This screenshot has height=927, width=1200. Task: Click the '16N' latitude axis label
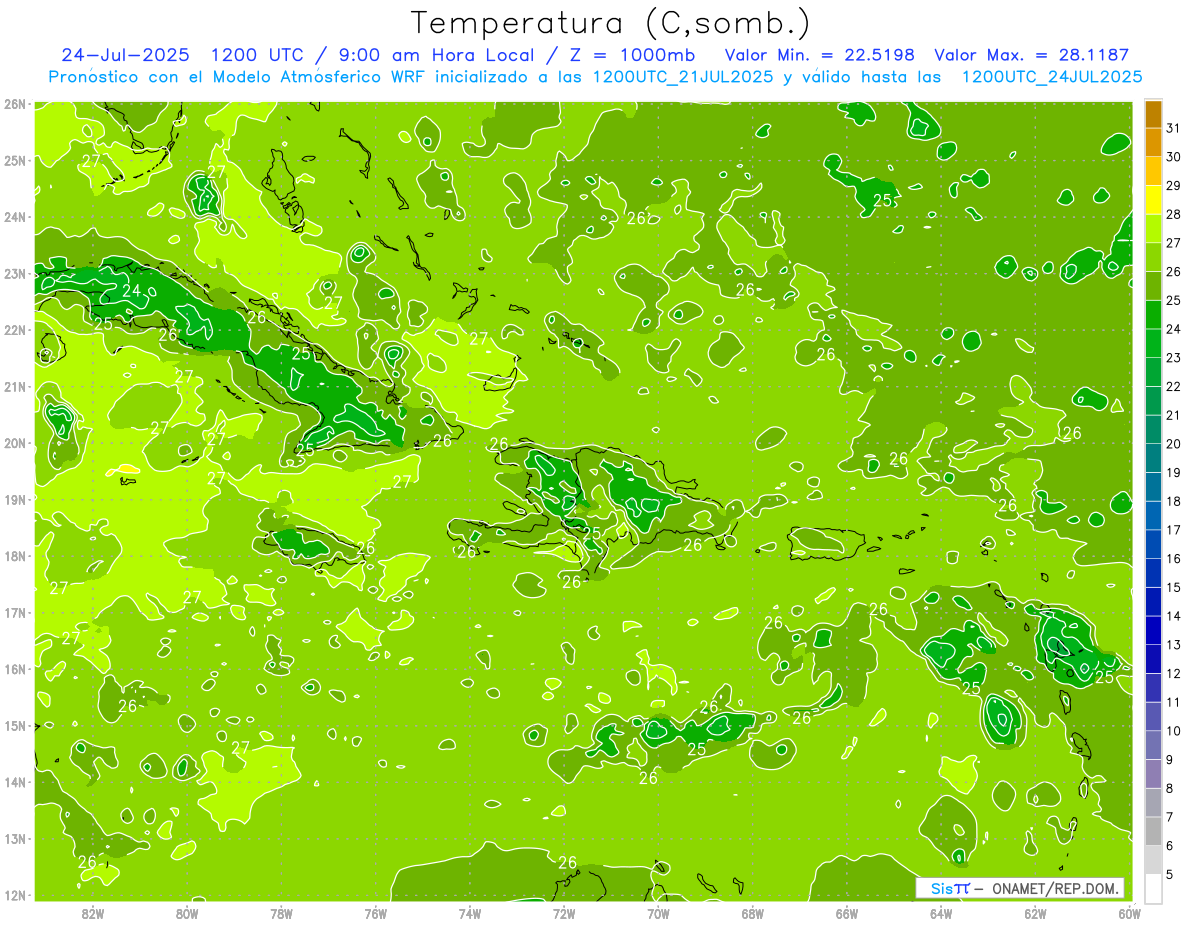[15, 669]
